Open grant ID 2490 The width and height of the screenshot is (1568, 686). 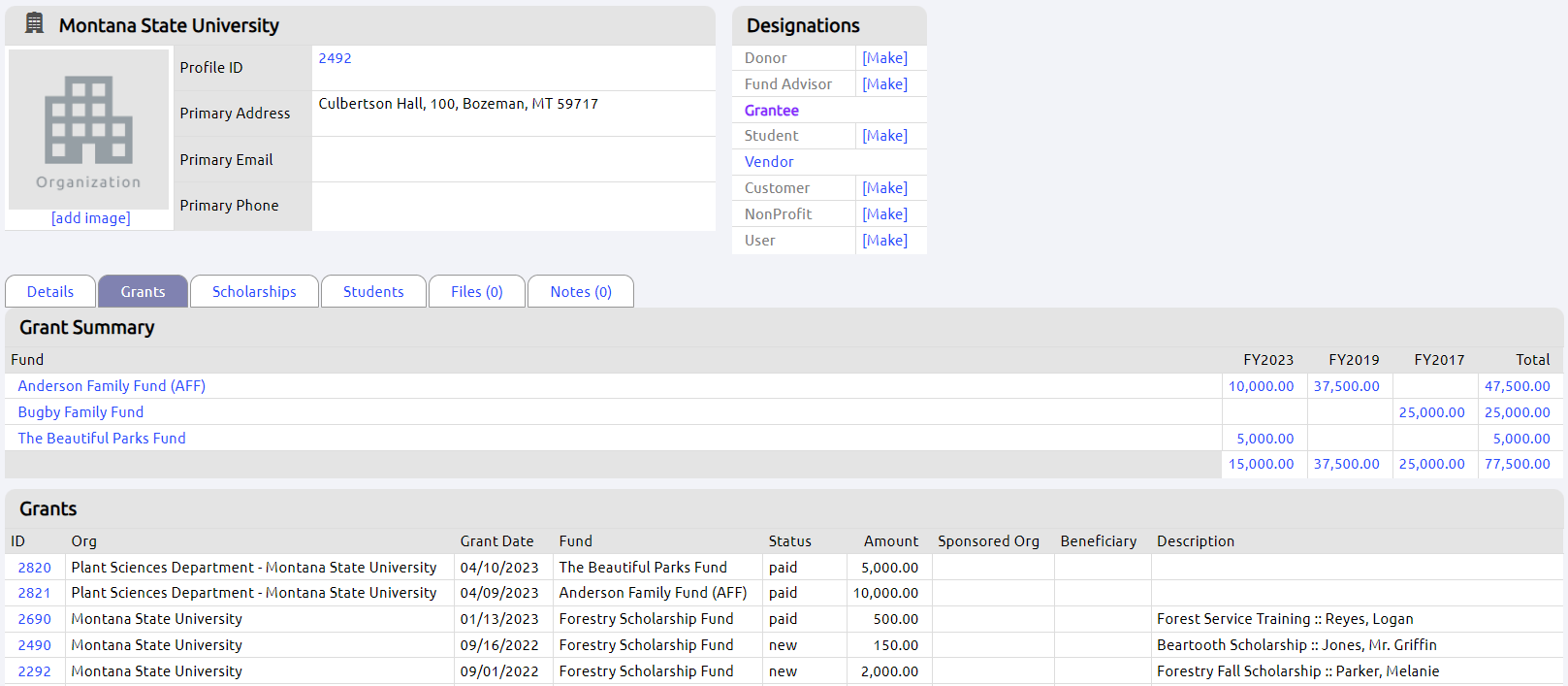tap(34, 645)
